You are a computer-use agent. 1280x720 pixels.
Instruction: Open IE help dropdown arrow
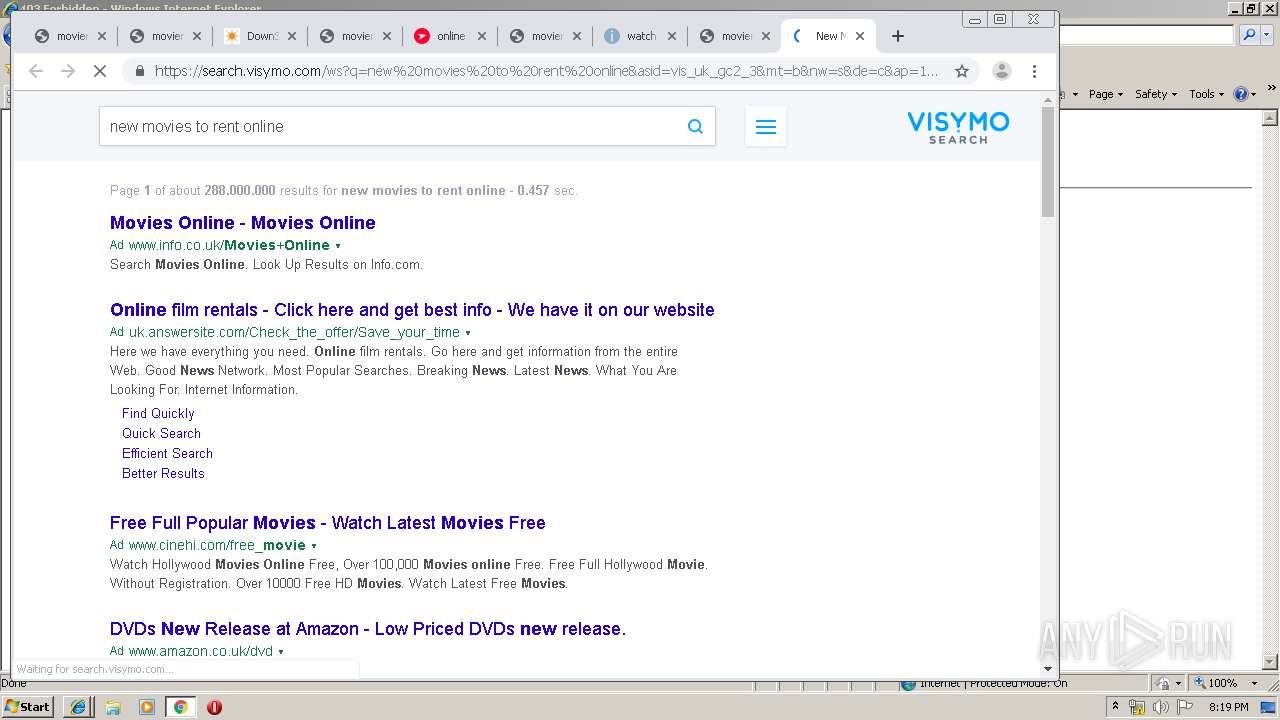[x=1254, y=94]
